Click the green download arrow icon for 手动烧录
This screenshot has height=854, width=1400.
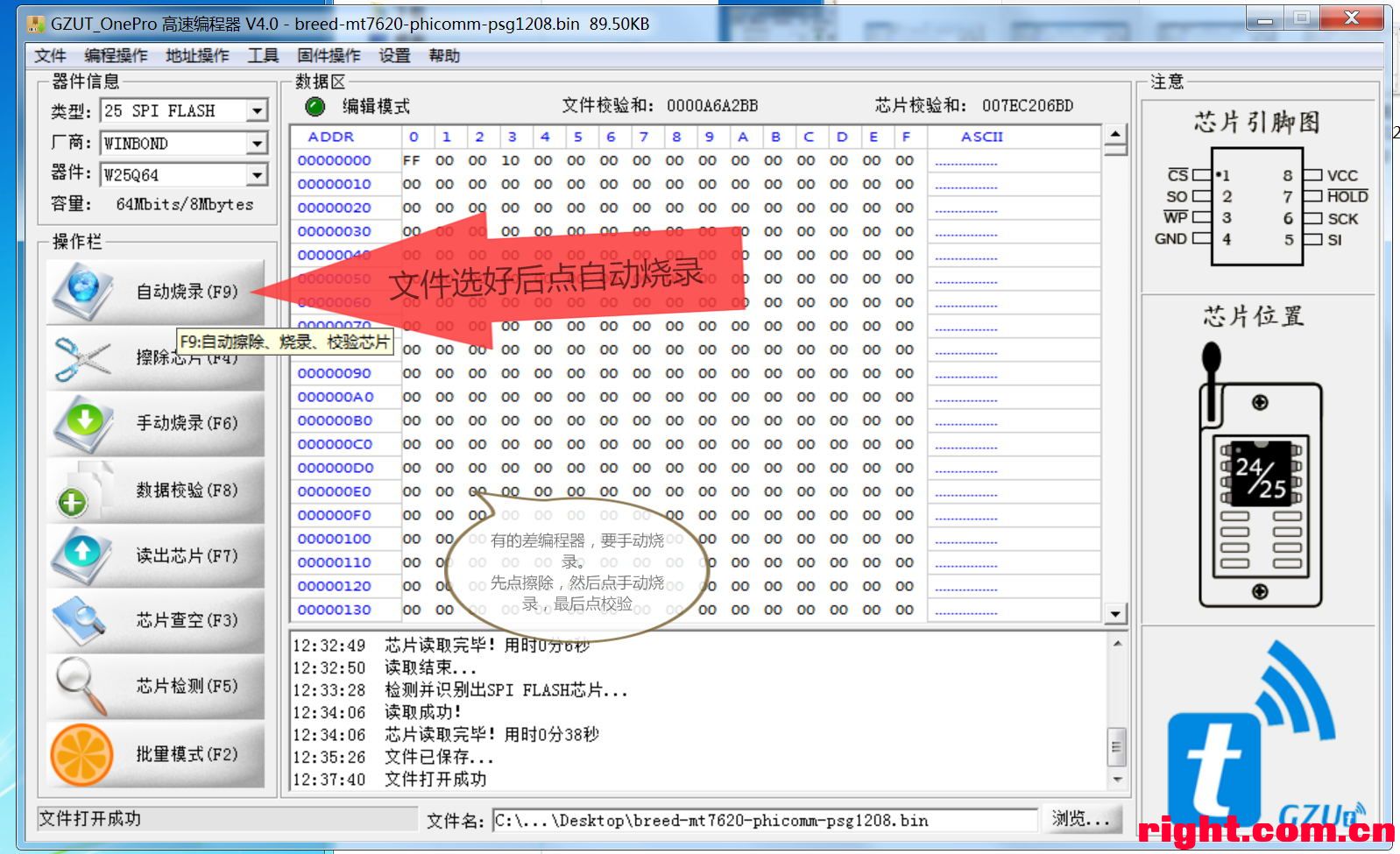82,424
